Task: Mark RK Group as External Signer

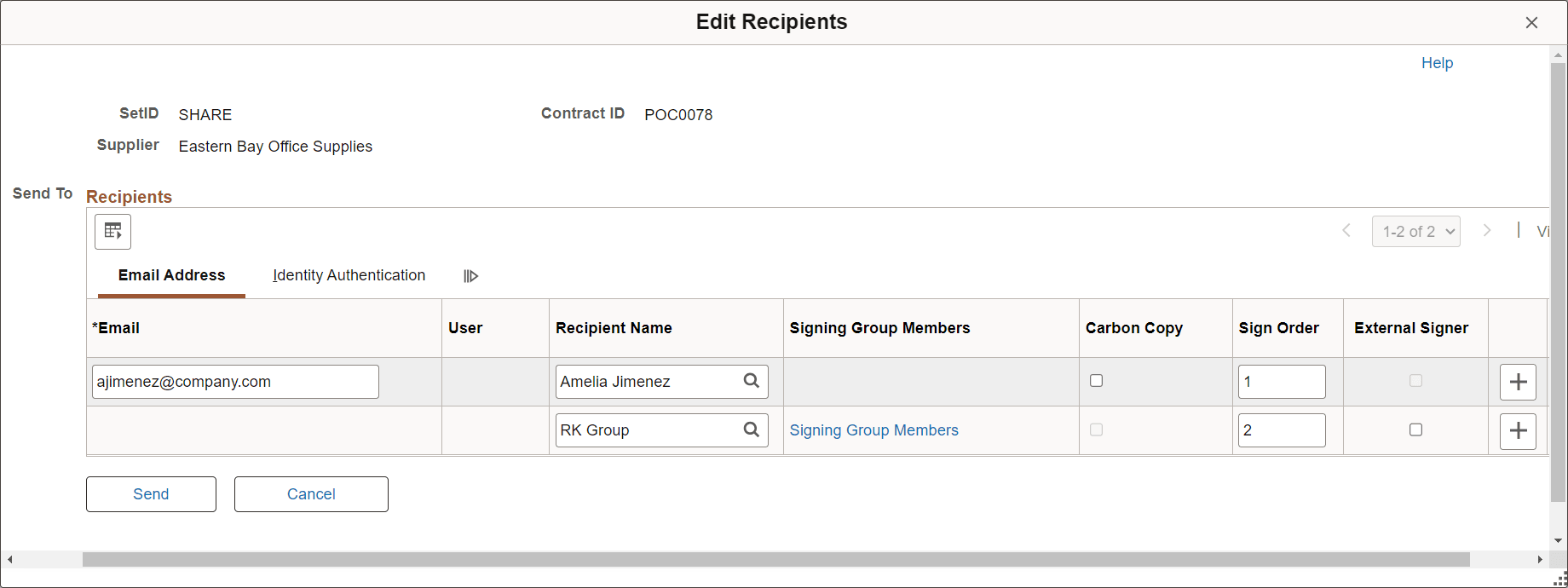Action: (x=1416, y=430)
